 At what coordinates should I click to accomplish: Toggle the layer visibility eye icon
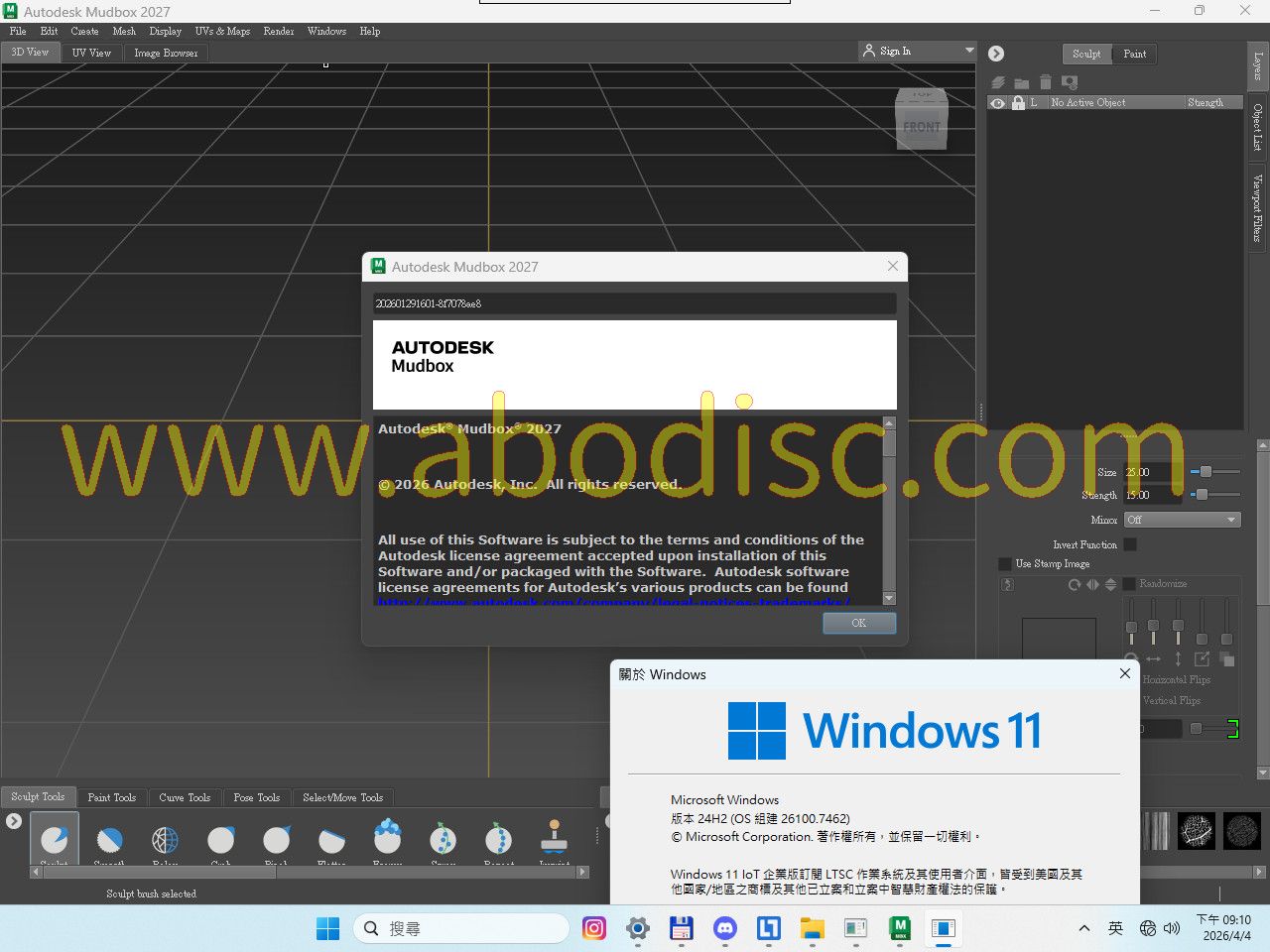[998, 103]
